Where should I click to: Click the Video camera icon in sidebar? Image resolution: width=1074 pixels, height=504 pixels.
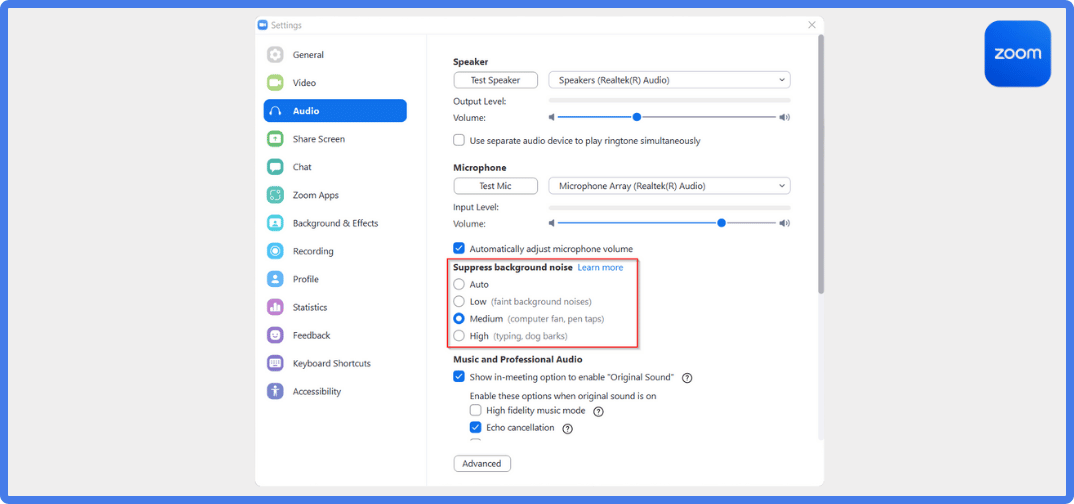coord(275,83)
